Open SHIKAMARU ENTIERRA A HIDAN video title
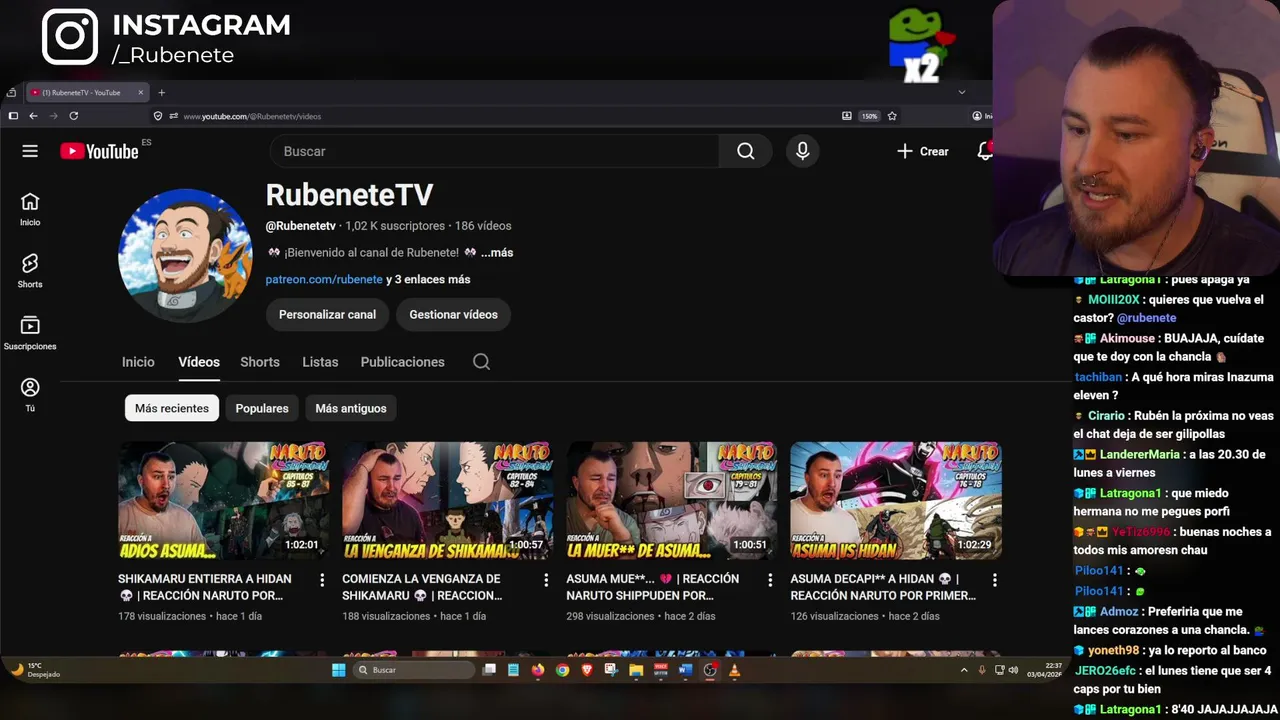1280x720 pixels. click(205, 587)
